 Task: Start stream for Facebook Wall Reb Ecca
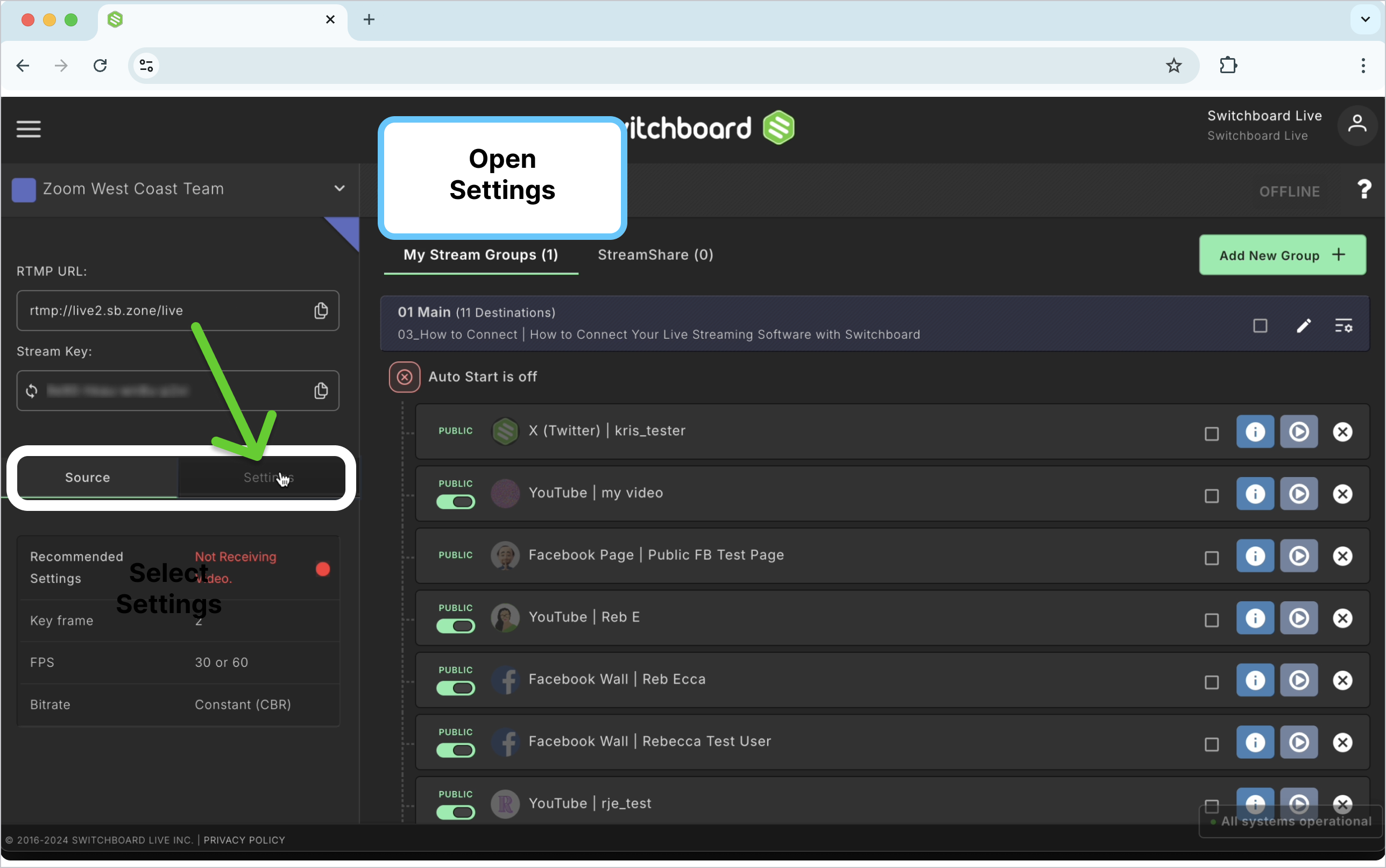tap(1299, 680)
